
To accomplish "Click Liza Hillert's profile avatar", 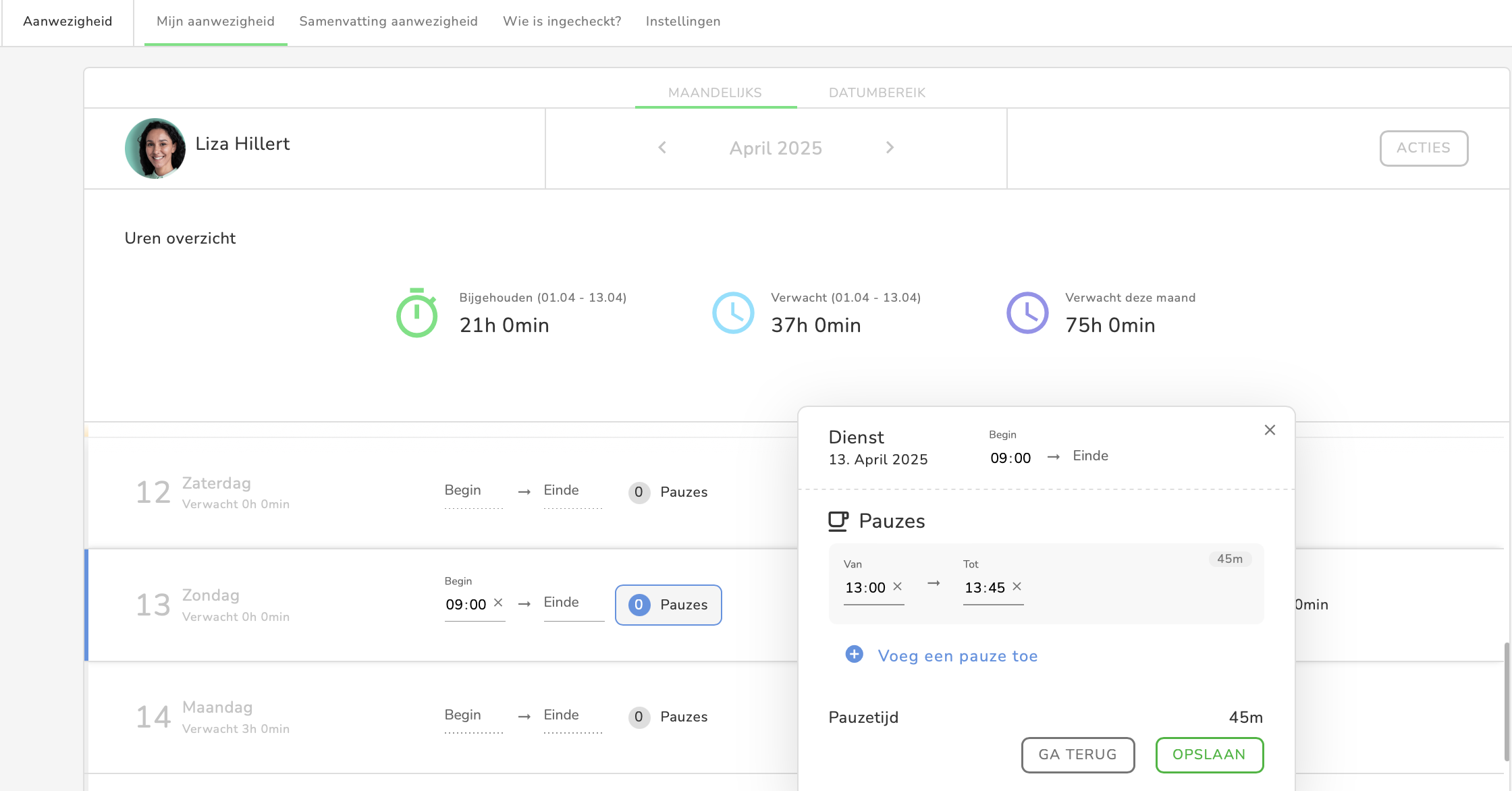I will coord(155,148).
